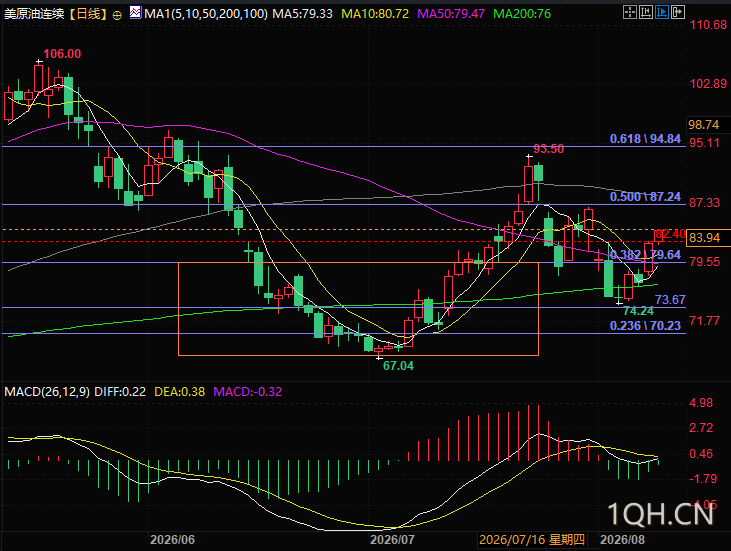Click the 2026/06 time axis label
This screenshot has width=731, height=551.
click(172, 540)
